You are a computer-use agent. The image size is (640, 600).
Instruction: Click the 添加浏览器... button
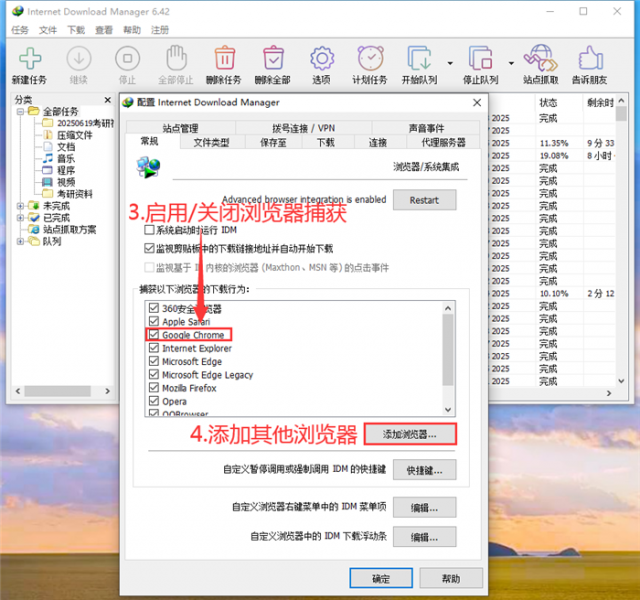tap(410, 434)
